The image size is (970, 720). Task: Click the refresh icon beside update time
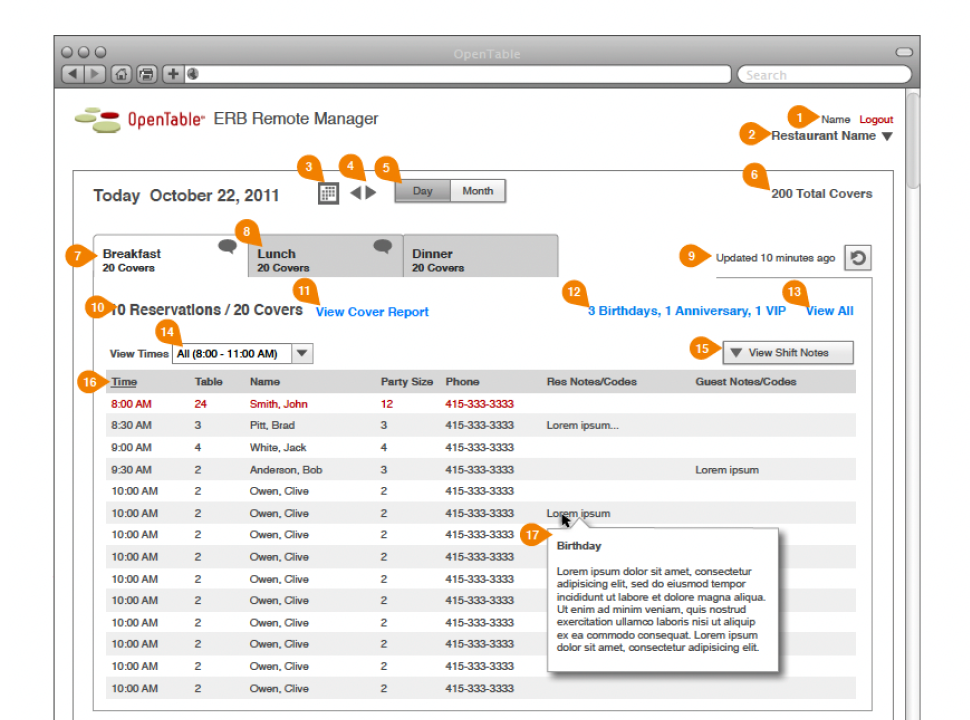point(857,258)
